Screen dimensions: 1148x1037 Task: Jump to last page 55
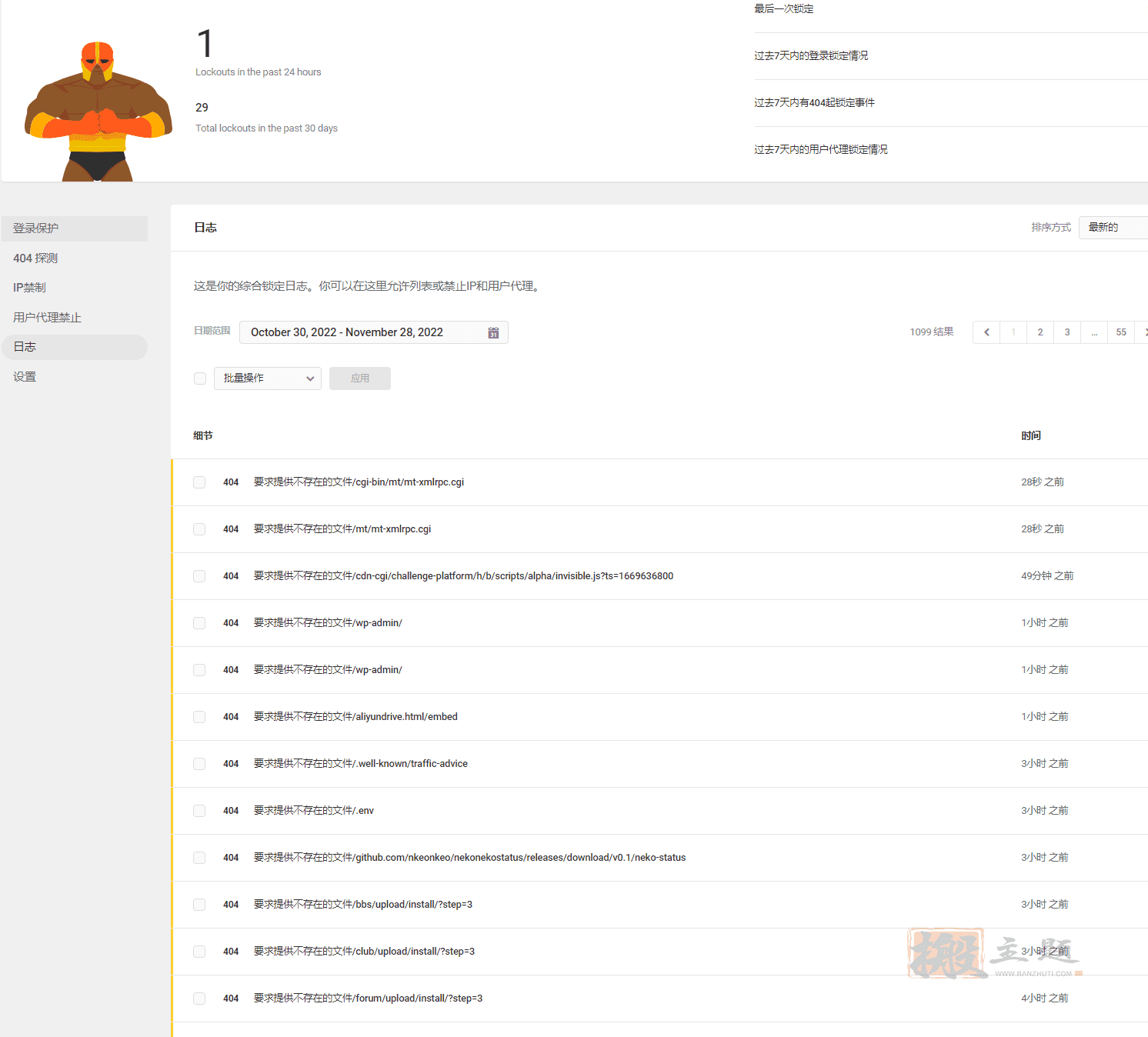(x=1121, y=332)
